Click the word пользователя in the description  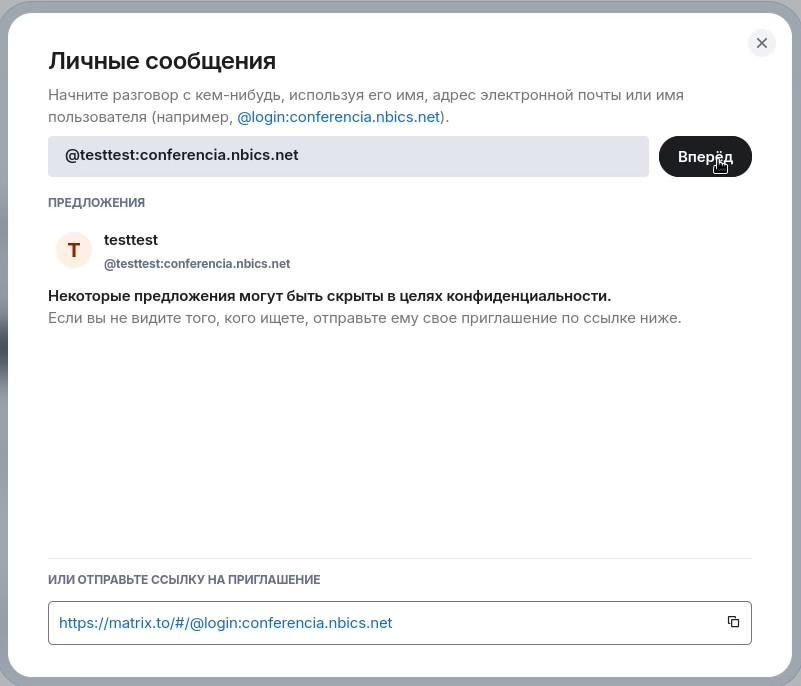tap(98, 117)
